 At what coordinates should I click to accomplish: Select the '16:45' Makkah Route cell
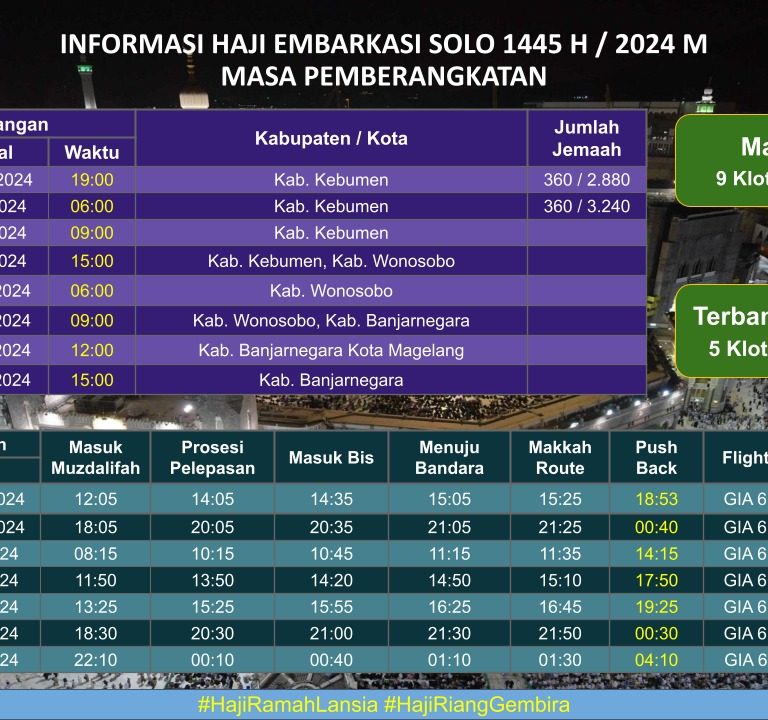pos(560,606)
